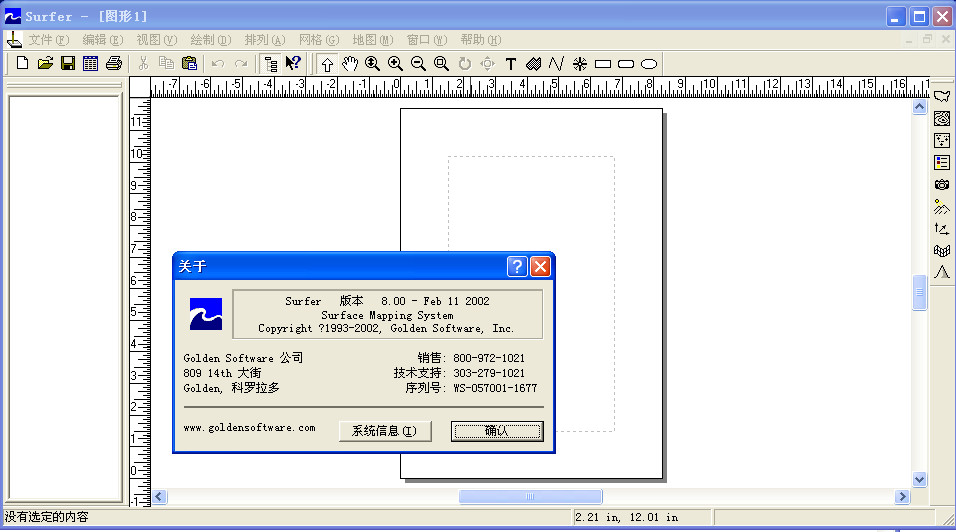The width and height of the screenshot is (956, 532).
Task: Click the Classed Post Map icon
Action: point(942,163)
